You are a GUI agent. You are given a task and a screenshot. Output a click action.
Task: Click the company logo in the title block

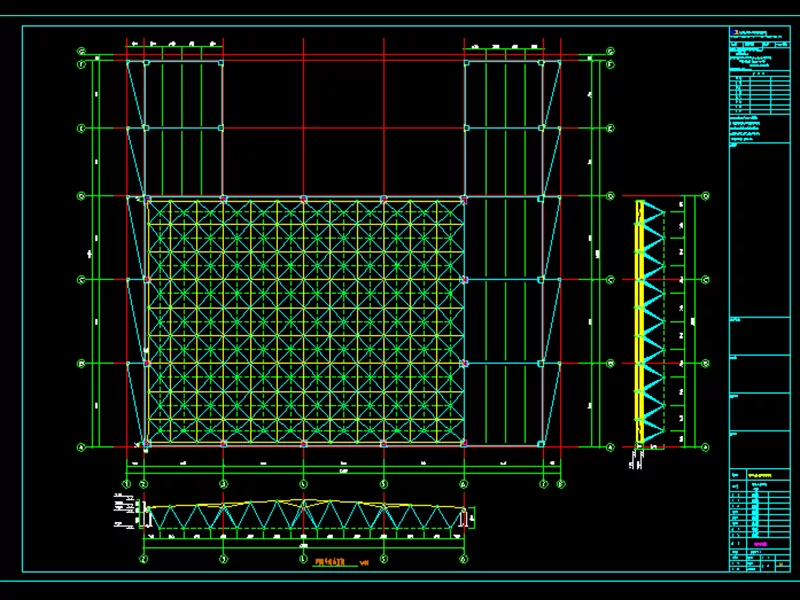click(x=735, y=33)
